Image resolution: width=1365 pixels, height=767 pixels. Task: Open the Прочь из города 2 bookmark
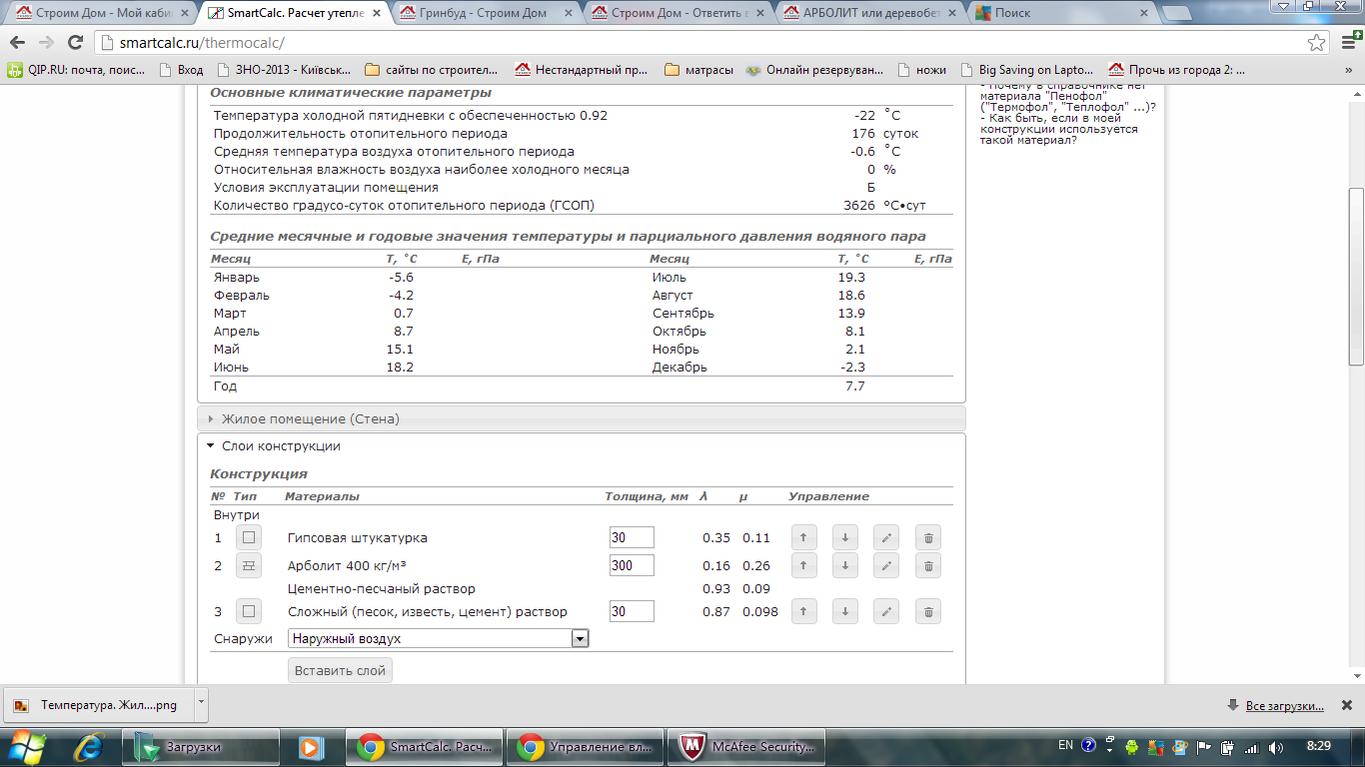(1176, 70)
